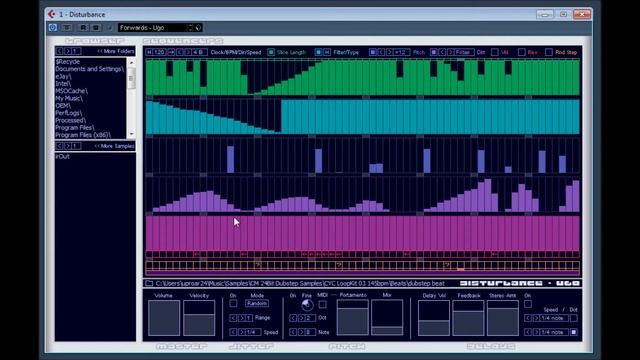Select the $Recycle folder
The width and height of the screenshot is (640, 360).
pos(68,62)
